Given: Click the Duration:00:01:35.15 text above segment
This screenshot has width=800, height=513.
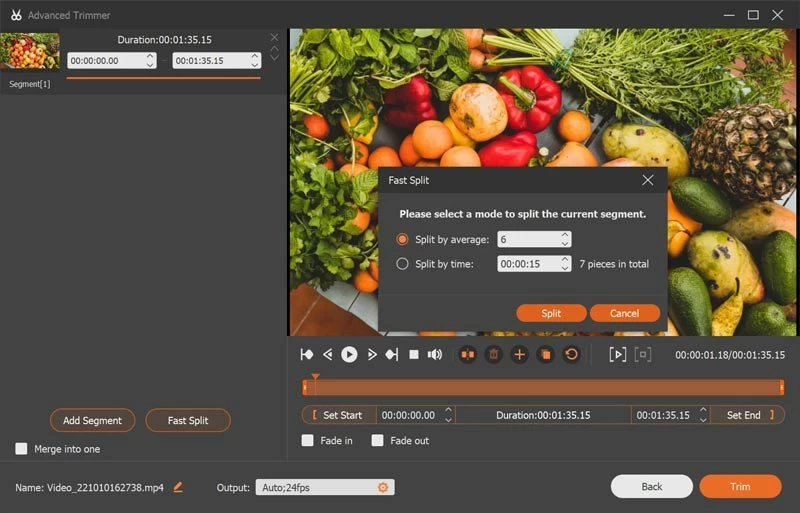Looking at the screenshot, I should point(164,39).
